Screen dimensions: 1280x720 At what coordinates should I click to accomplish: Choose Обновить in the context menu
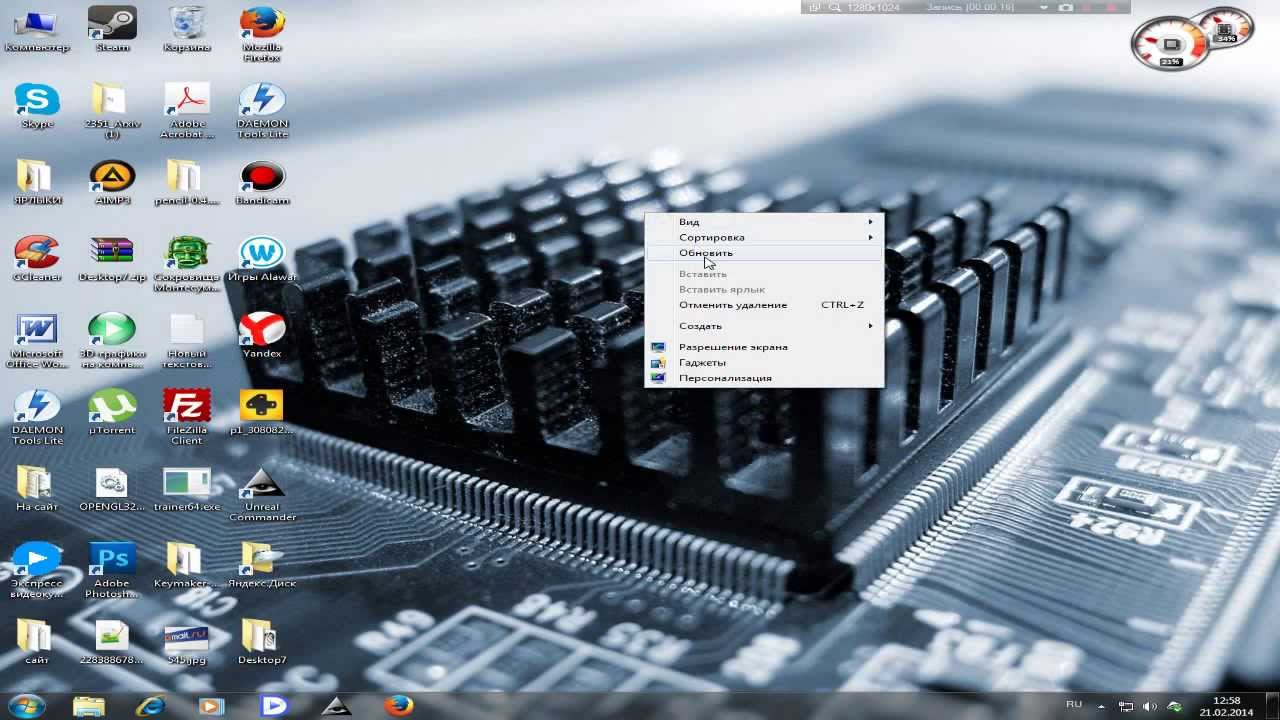click(x=764, y=253)
